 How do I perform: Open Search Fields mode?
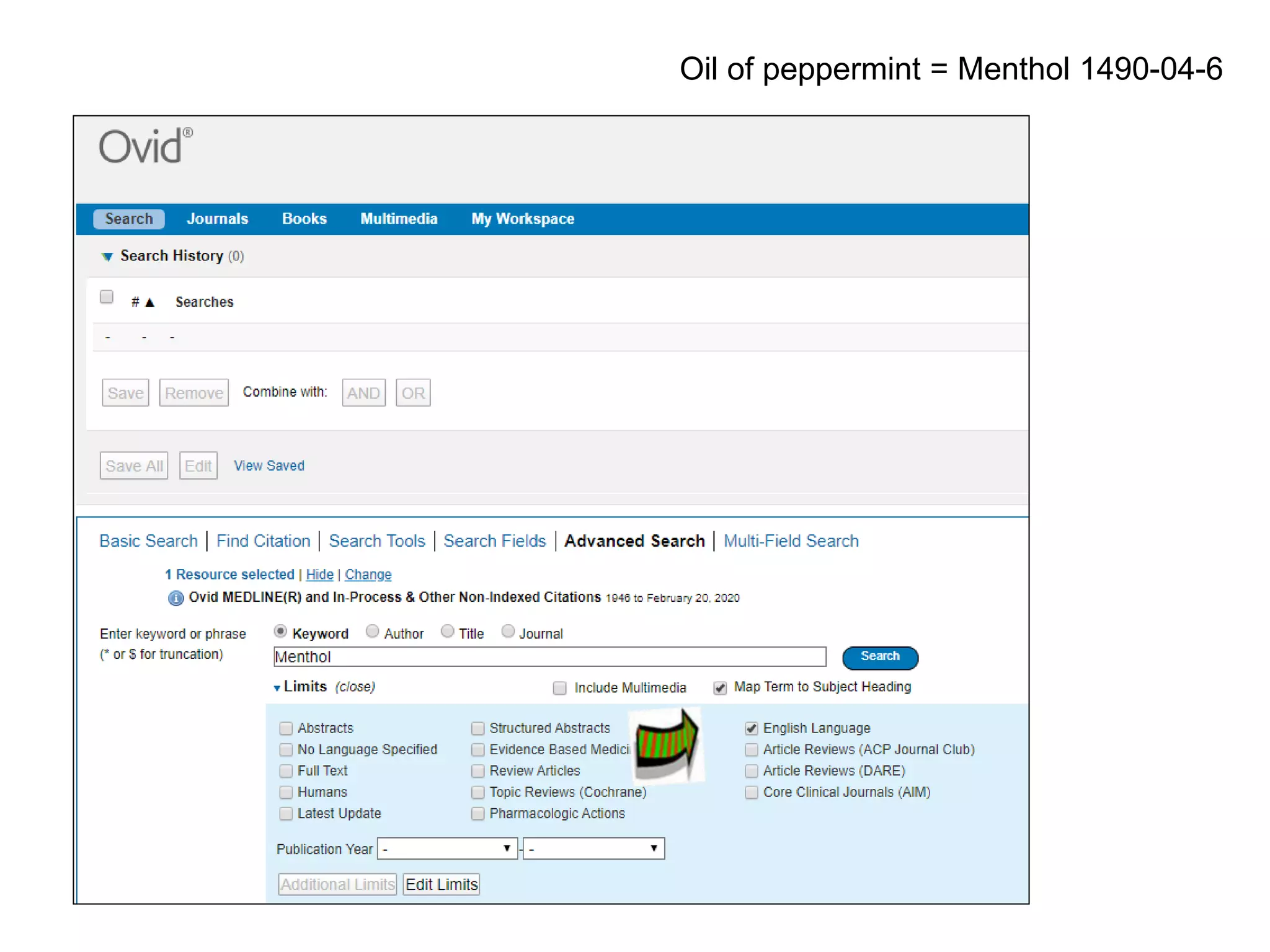(495, 541)
